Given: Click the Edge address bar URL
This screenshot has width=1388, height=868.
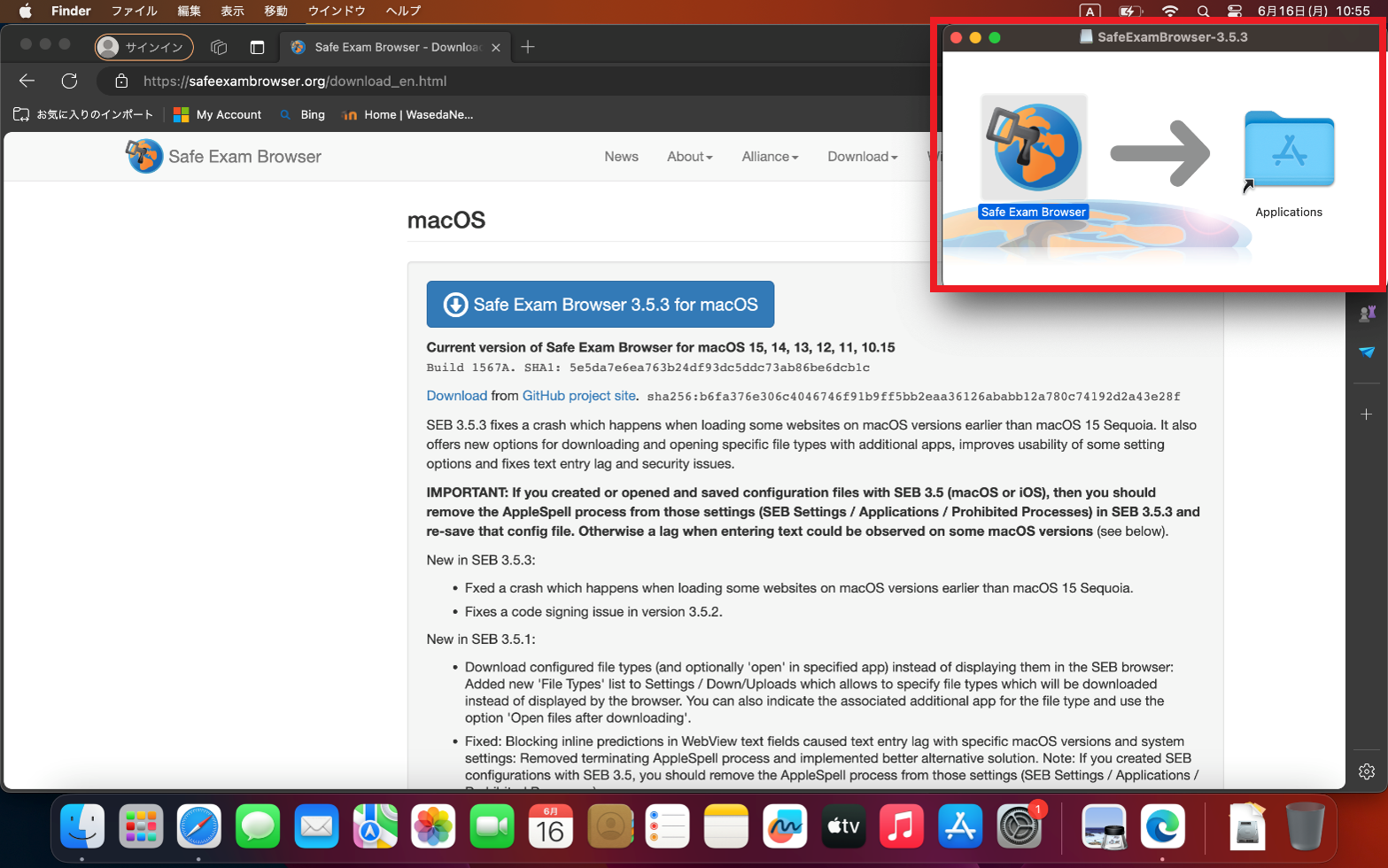Looking at the screenshot, I should pos(295,81).
